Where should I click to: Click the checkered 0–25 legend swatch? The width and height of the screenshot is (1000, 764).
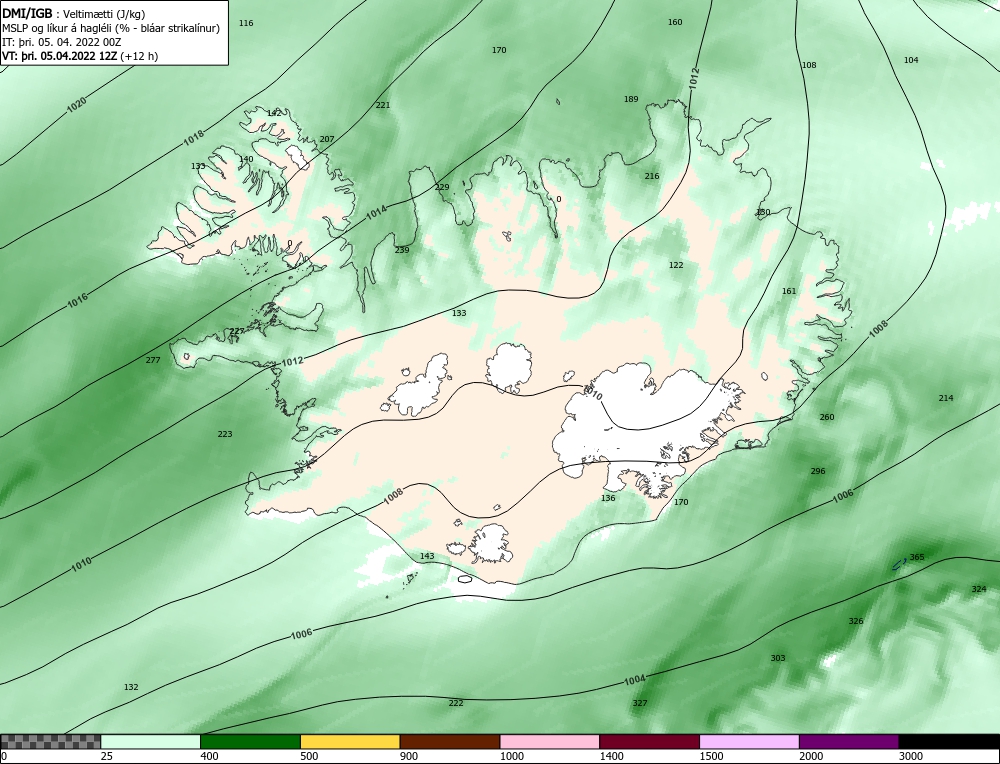pos(50,742)
